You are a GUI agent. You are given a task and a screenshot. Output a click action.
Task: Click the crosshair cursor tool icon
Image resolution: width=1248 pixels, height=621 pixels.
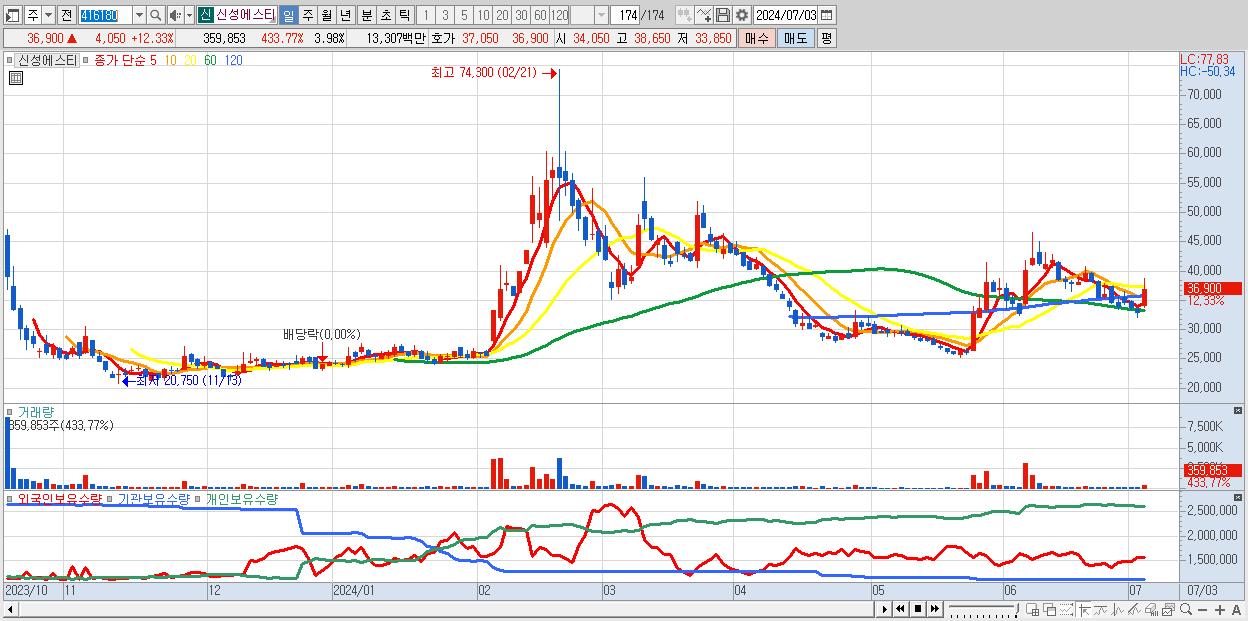(x=1084, y=609)
